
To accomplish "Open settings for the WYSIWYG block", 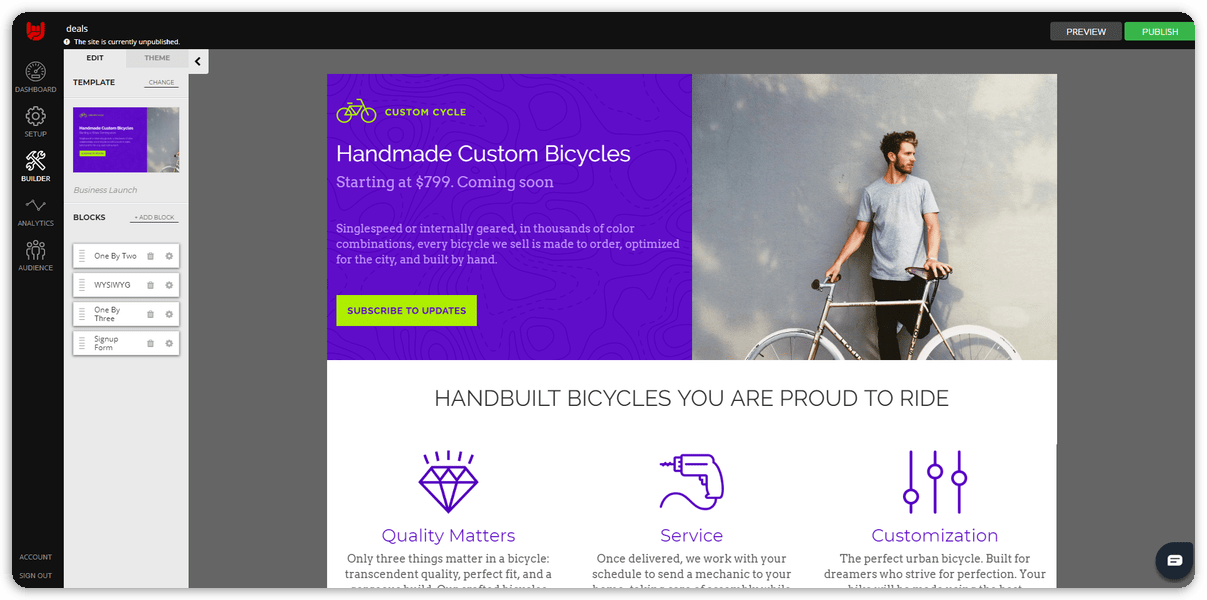I will coord(169,285).
